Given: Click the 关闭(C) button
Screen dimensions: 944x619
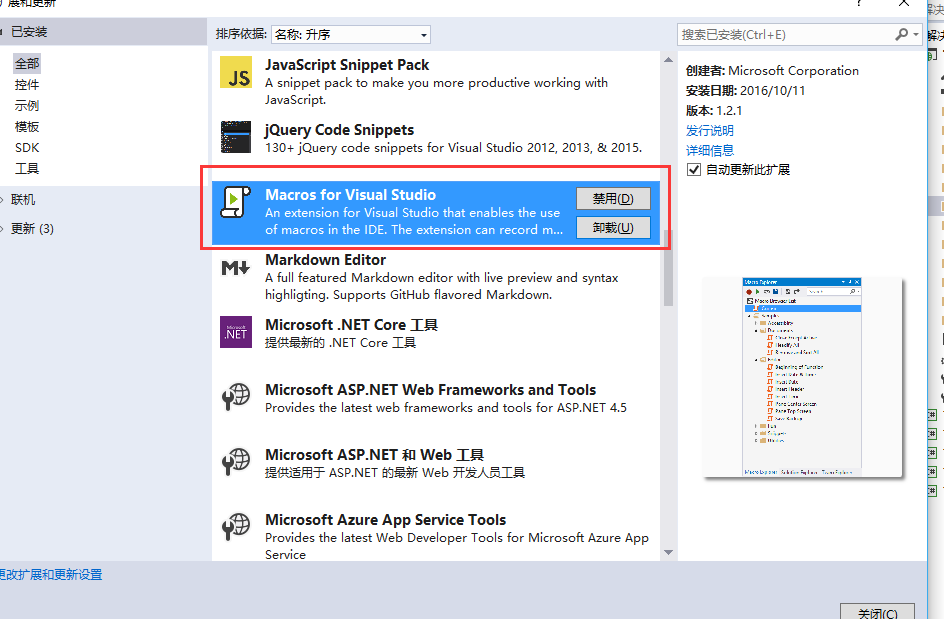Looking at the screenshot, I should [x=877, y=611].
